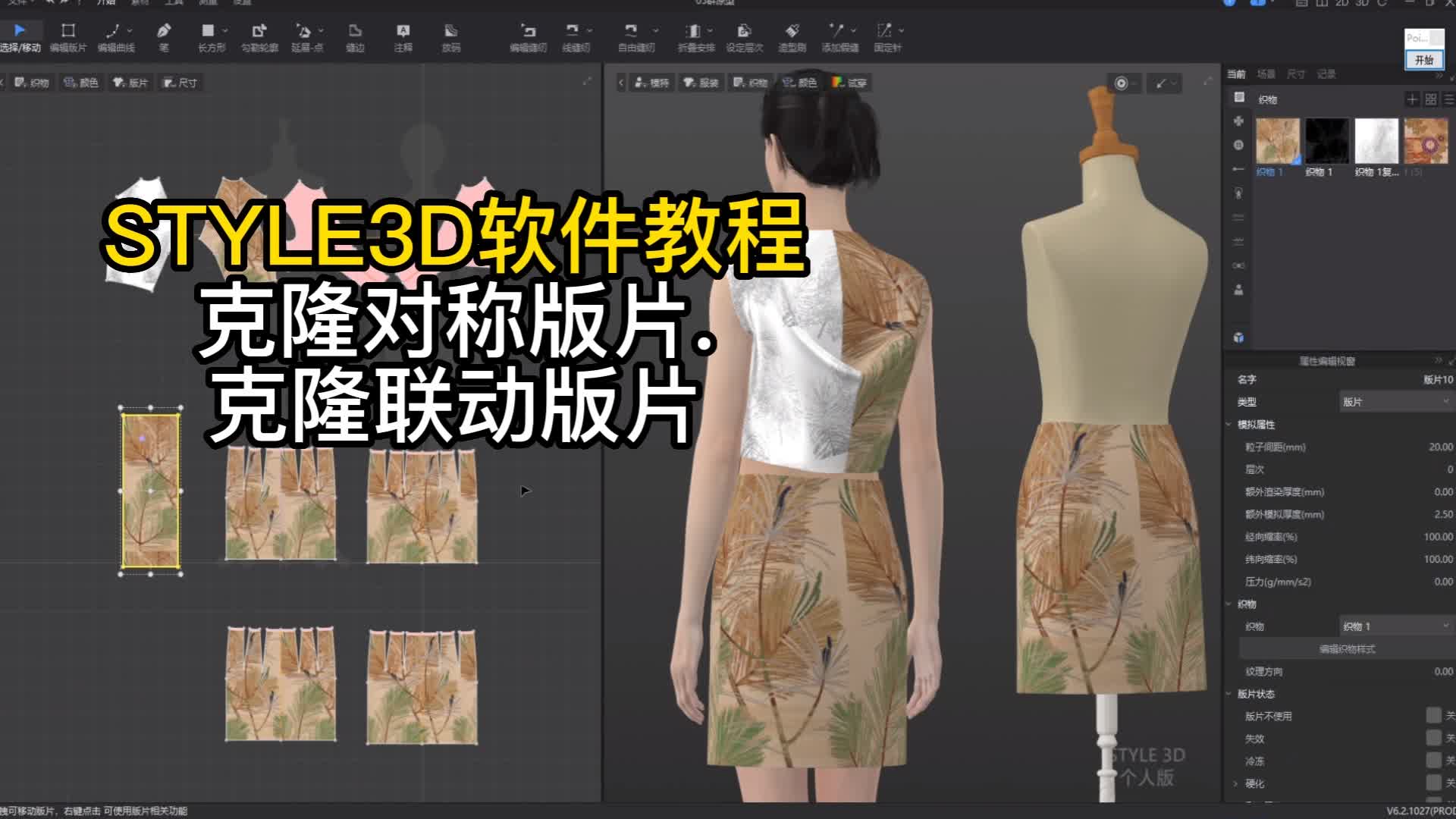Open avatar category in side icon strip

pyautogui.click(x=1238, y=290)
